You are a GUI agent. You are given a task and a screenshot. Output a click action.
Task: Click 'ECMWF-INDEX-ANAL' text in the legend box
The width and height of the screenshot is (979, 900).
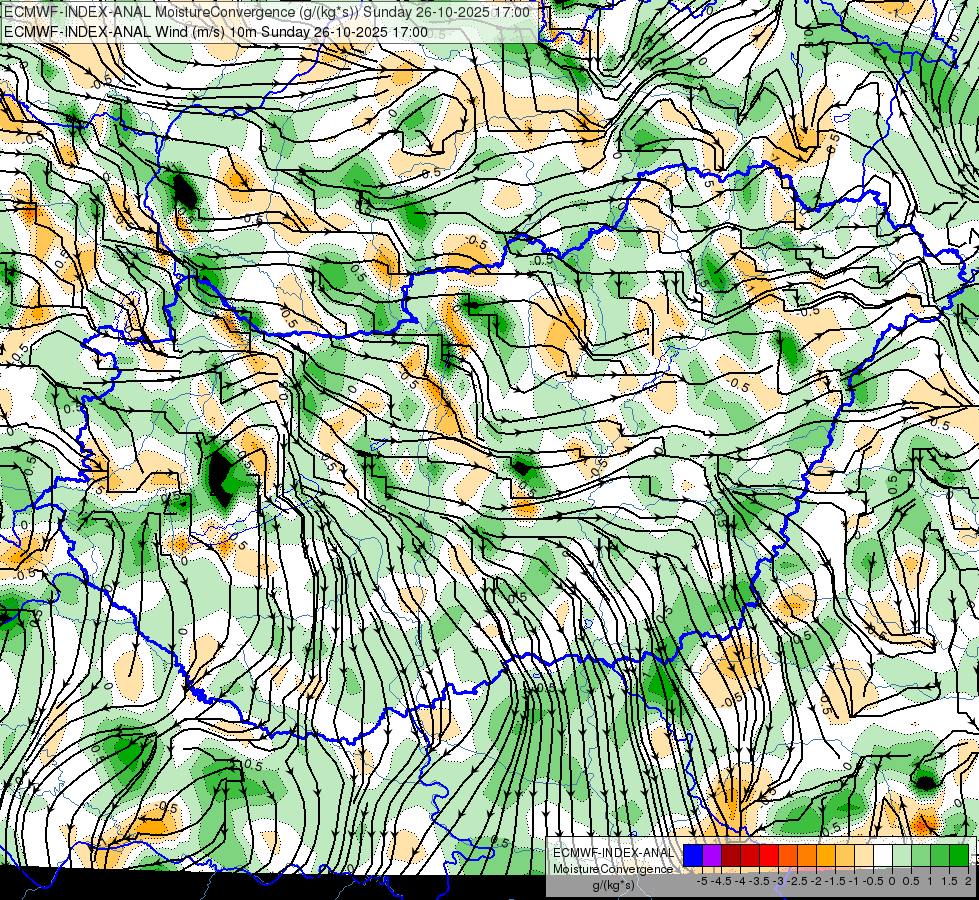click(614, 853)
